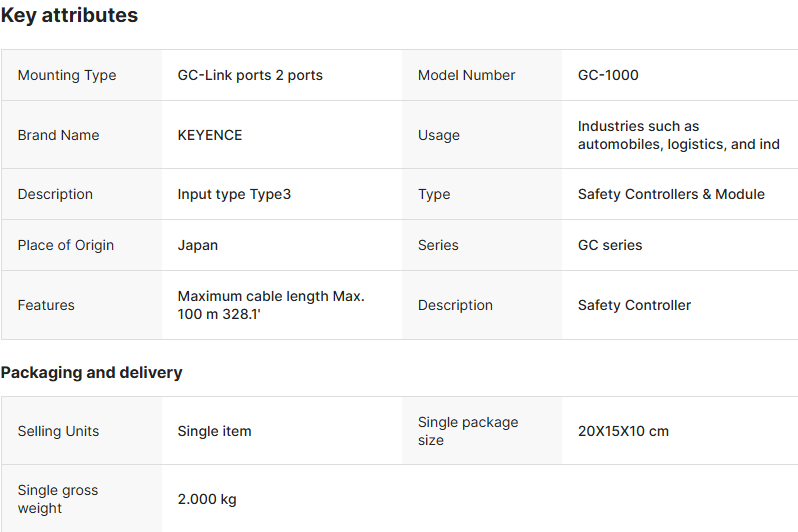Select the GC-1000 model number value
Viewport: 798px width, 532px height.
tap(608, 75)
